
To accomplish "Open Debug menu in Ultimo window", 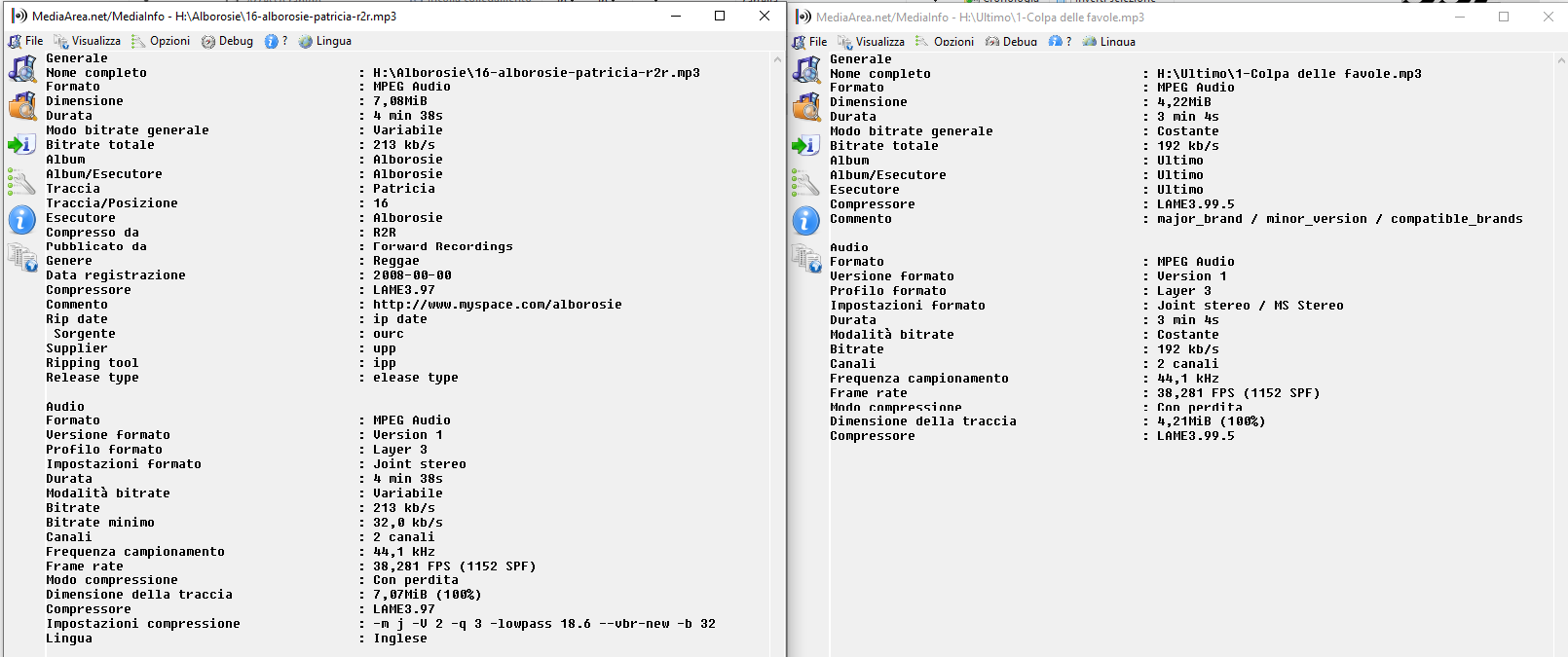I will pos(1011,42).
